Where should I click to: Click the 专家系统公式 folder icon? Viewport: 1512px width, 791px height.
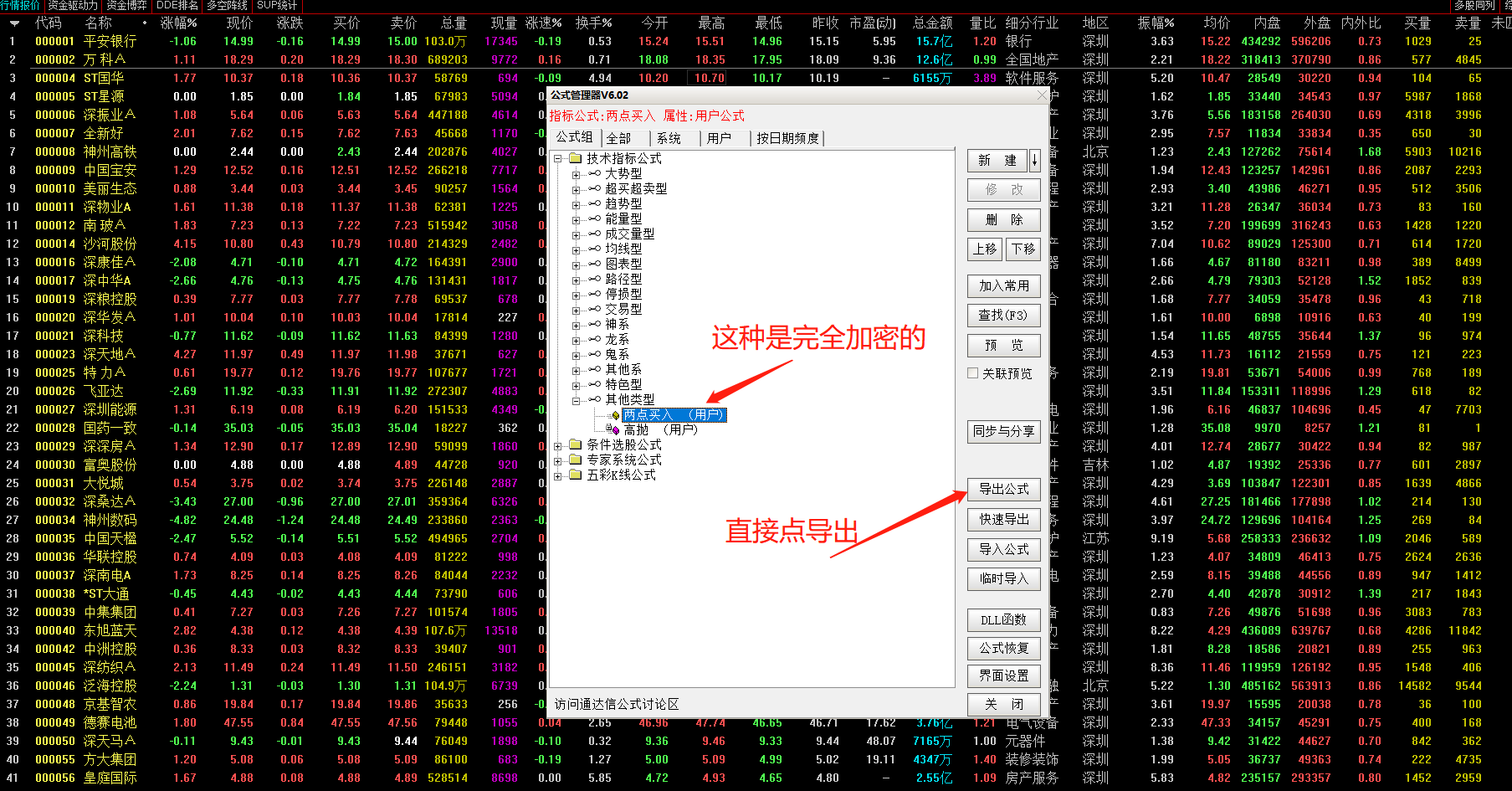click(x=575, y=460)
